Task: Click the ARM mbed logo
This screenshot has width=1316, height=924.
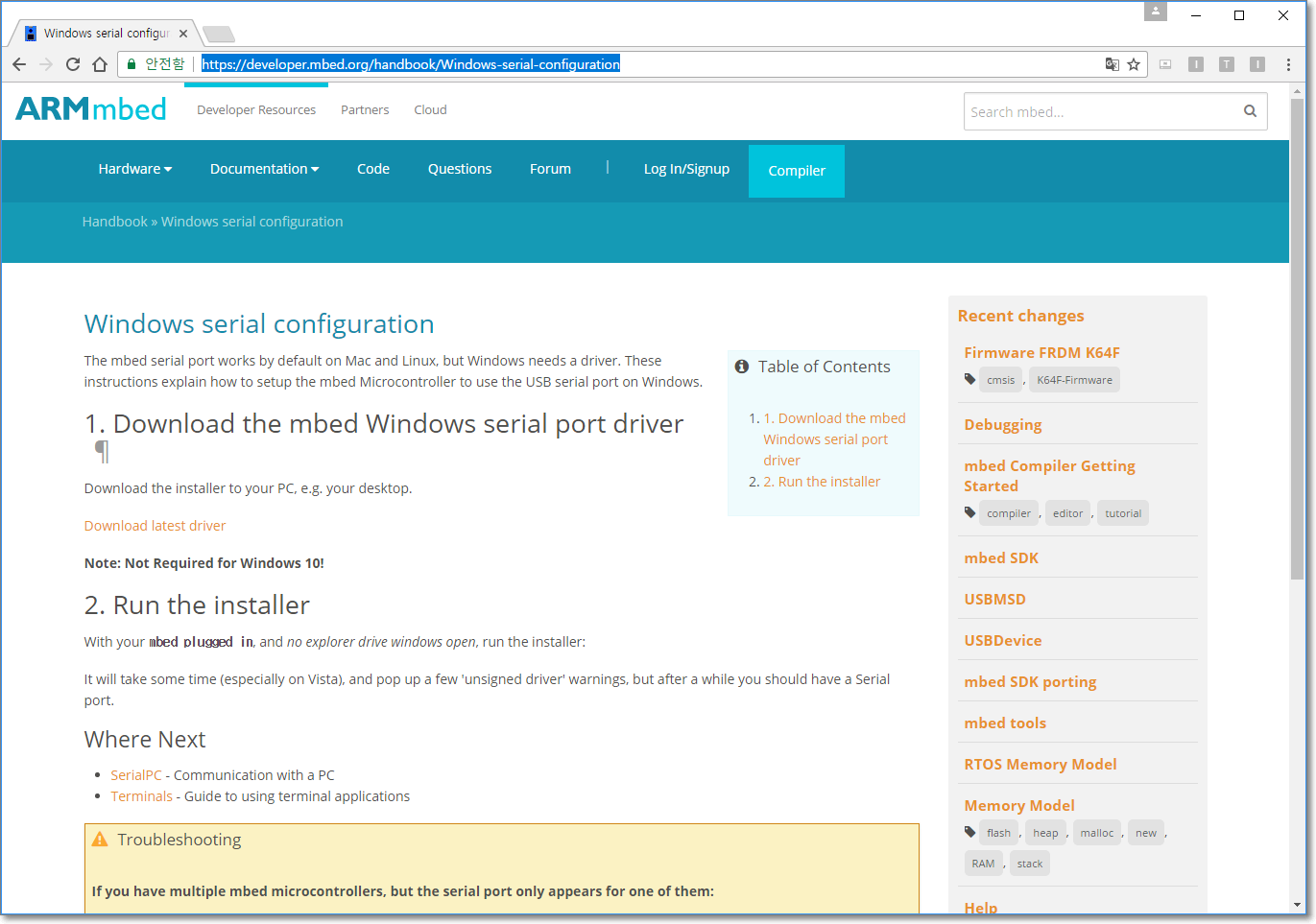Action: pyautogui.click(x=91, y=109)
